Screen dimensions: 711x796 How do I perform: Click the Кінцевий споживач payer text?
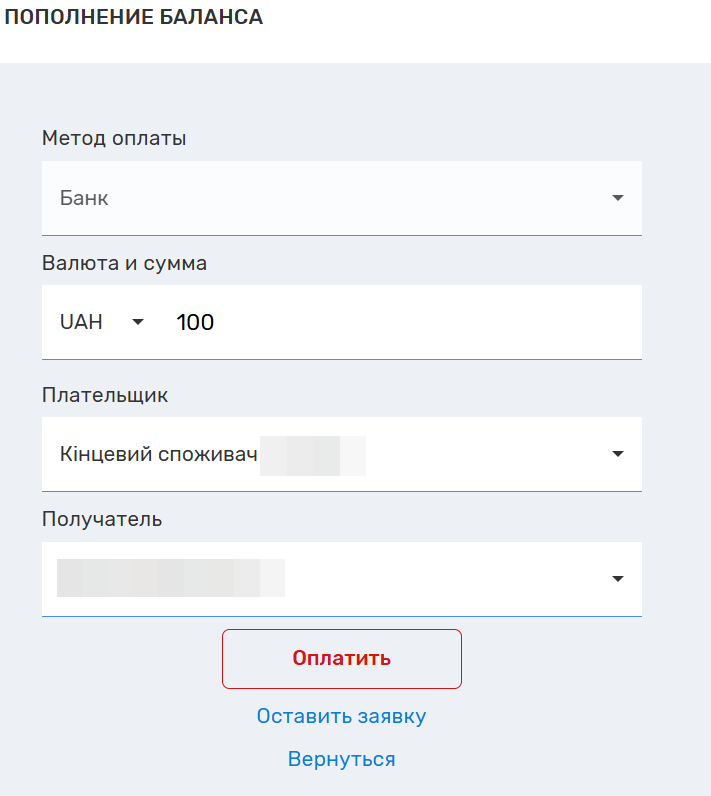click(x=157, y=454)
